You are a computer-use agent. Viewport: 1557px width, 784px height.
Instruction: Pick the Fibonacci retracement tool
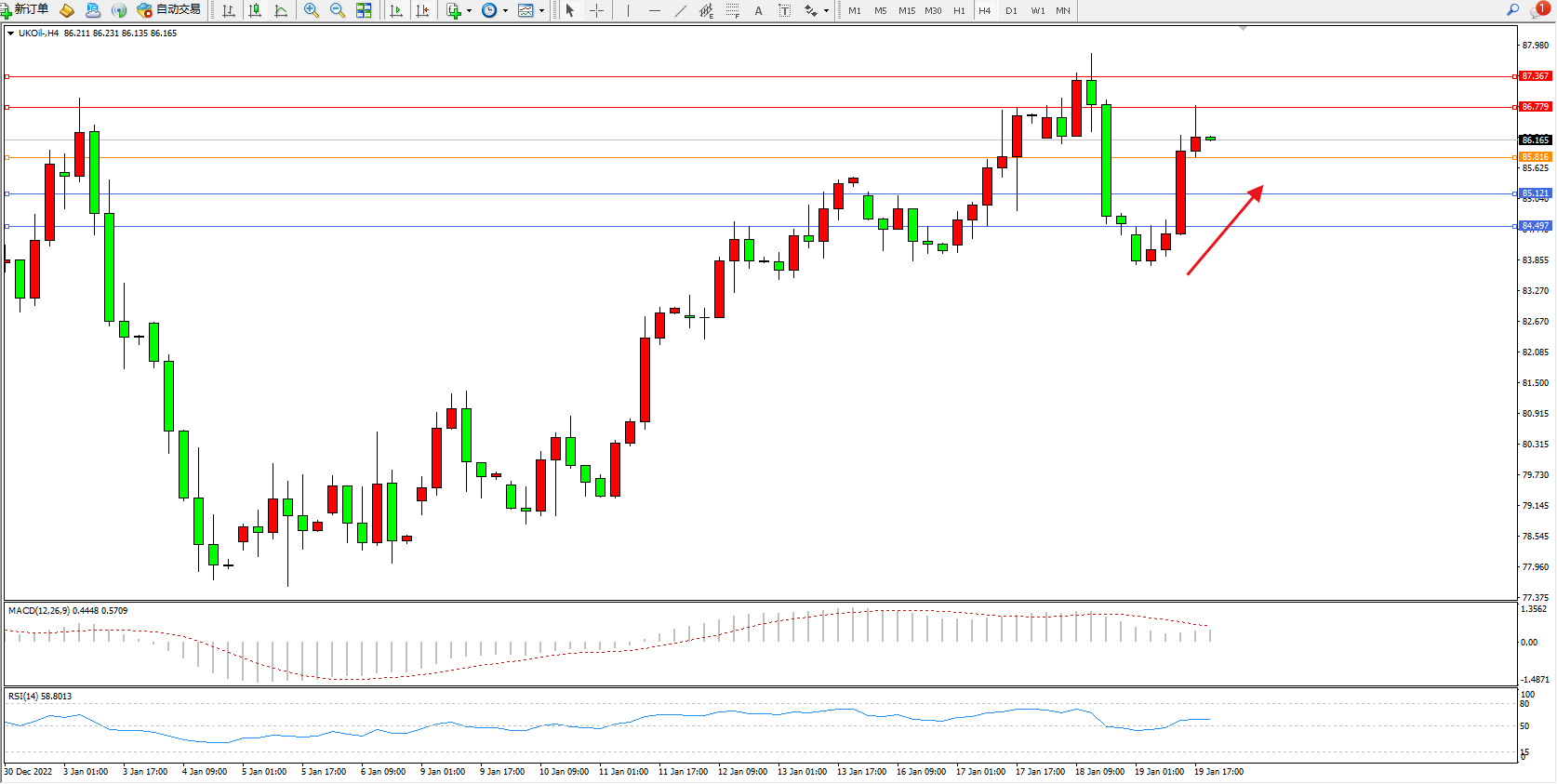click(x=733, y=10)
